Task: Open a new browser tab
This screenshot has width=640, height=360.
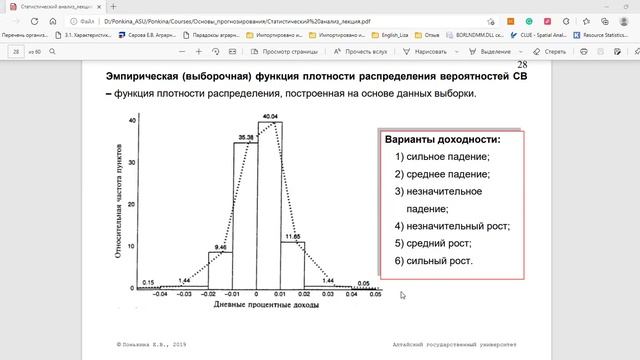Action: (x=113, y=7)
